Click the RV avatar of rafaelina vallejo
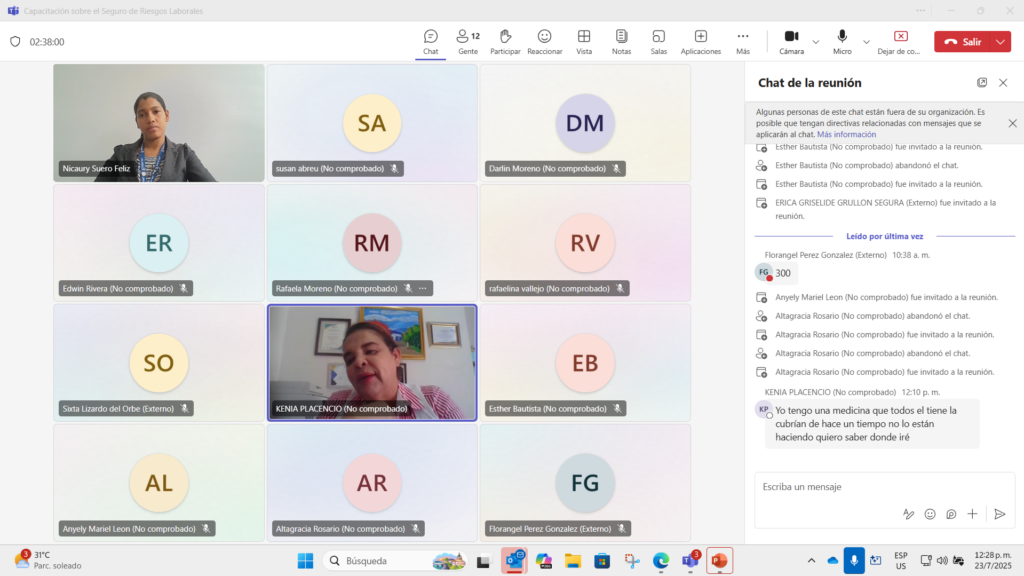Image resolution: width=1024 pixels, height=576 pixels. [x=585, y=243]
